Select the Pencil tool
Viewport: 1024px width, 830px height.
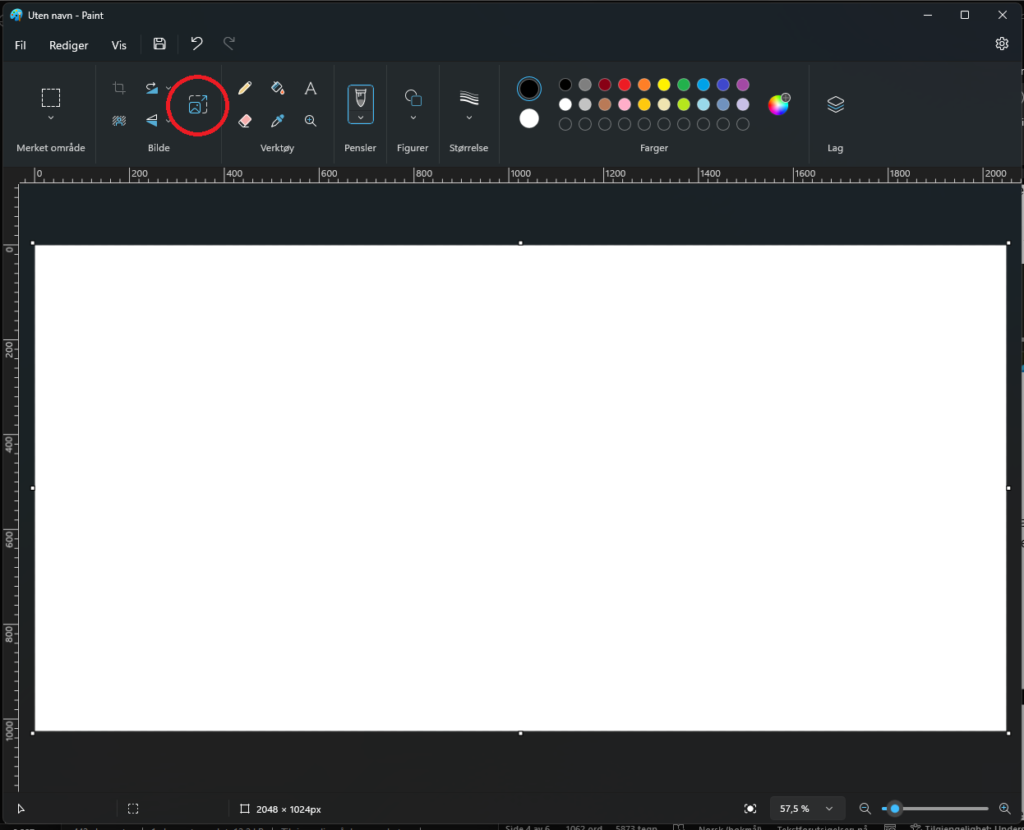point(244,88)
